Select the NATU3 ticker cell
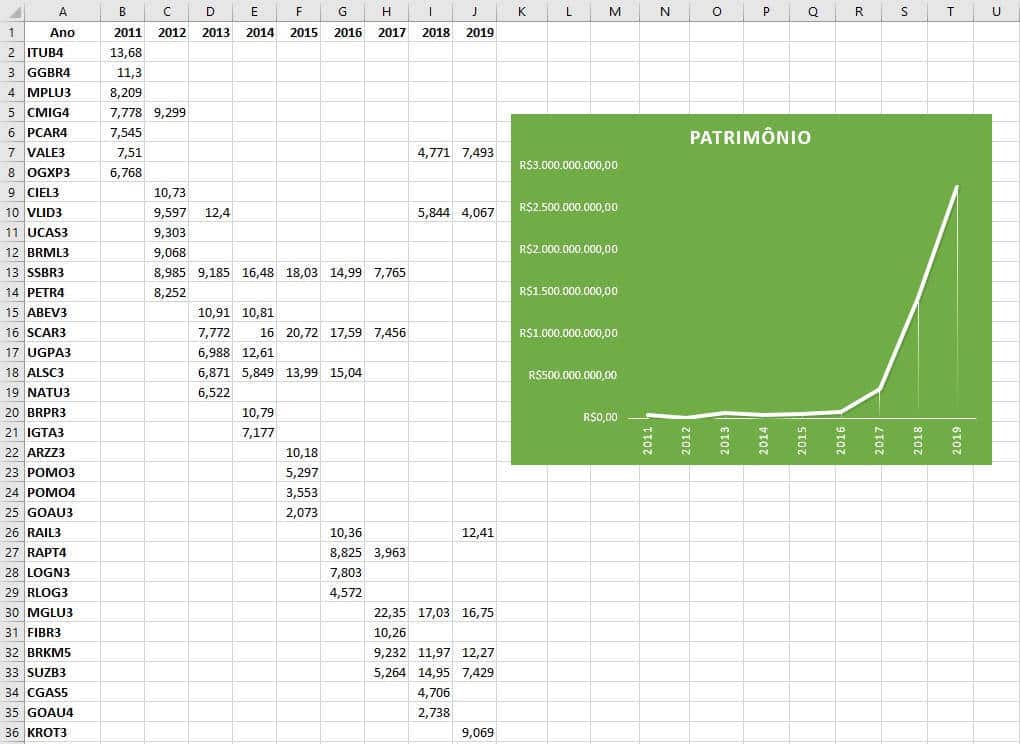The height and width of the screenshot is (744, 1020). (62, 393)
